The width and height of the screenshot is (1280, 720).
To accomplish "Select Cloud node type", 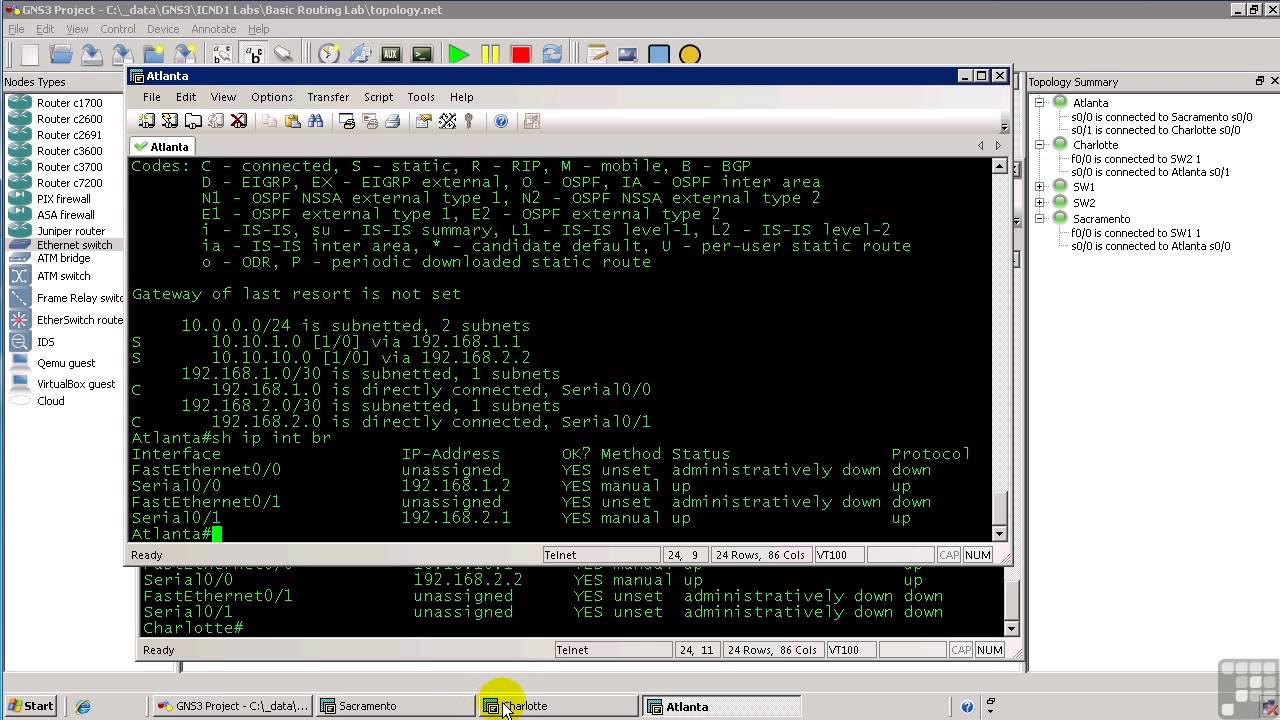I will 37,401.
